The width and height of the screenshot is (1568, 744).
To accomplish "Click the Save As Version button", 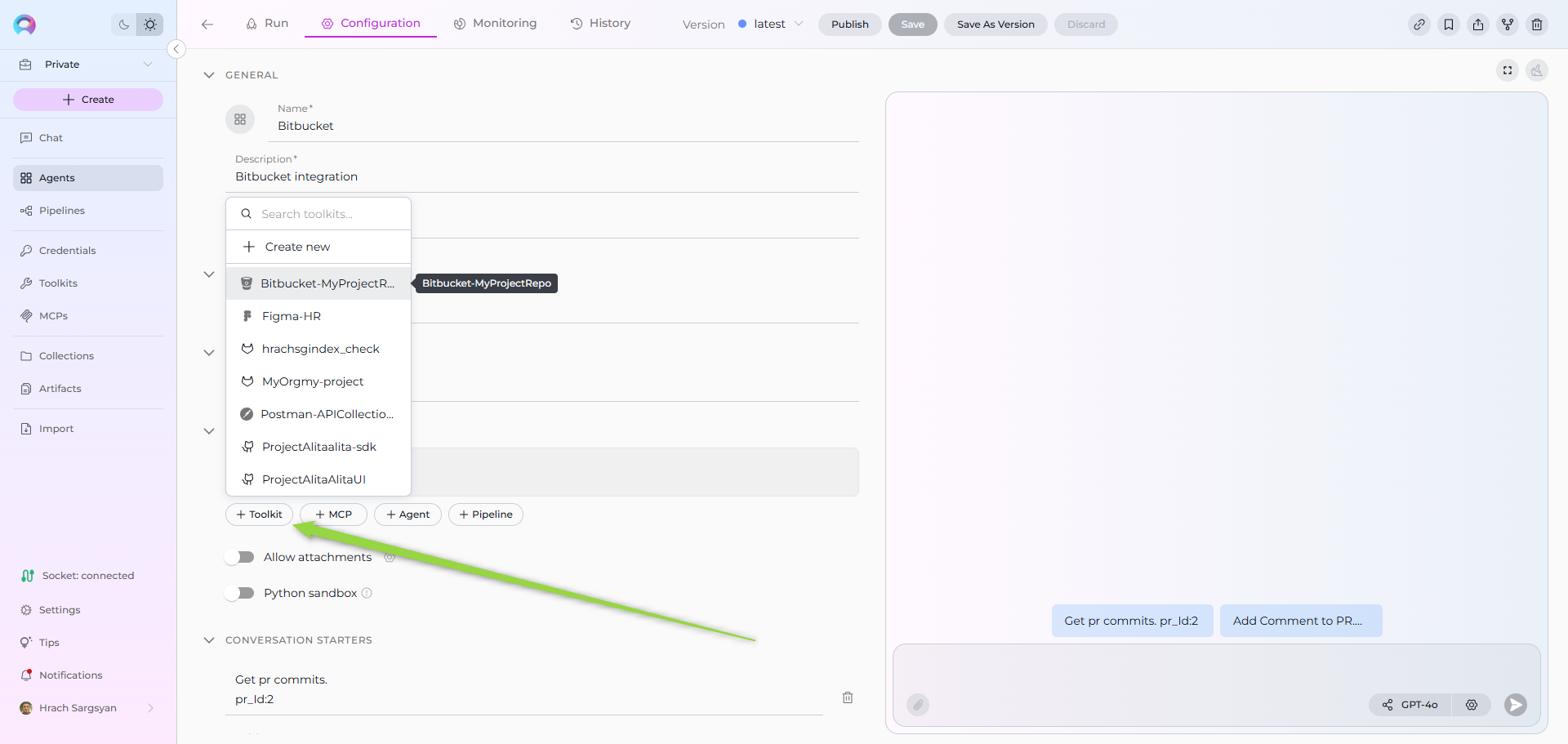I will pyautogui.click(x=996, y=25).
